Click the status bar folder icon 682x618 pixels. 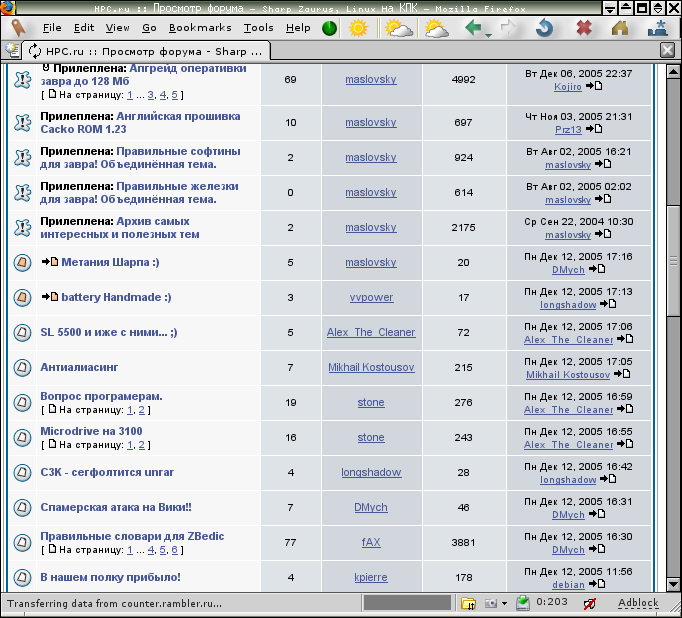click(468, 603)
